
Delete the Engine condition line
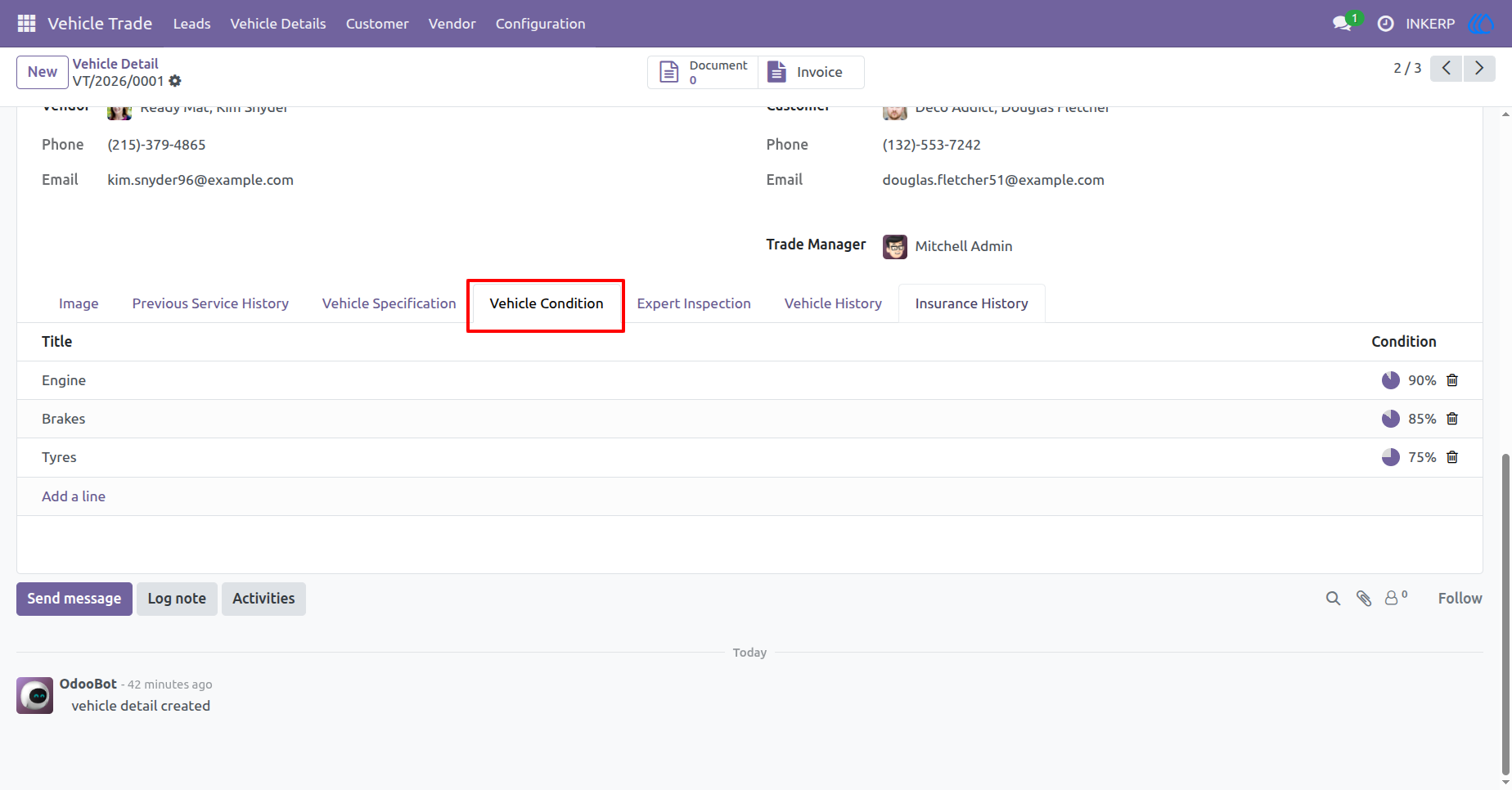click(1452, 380)
